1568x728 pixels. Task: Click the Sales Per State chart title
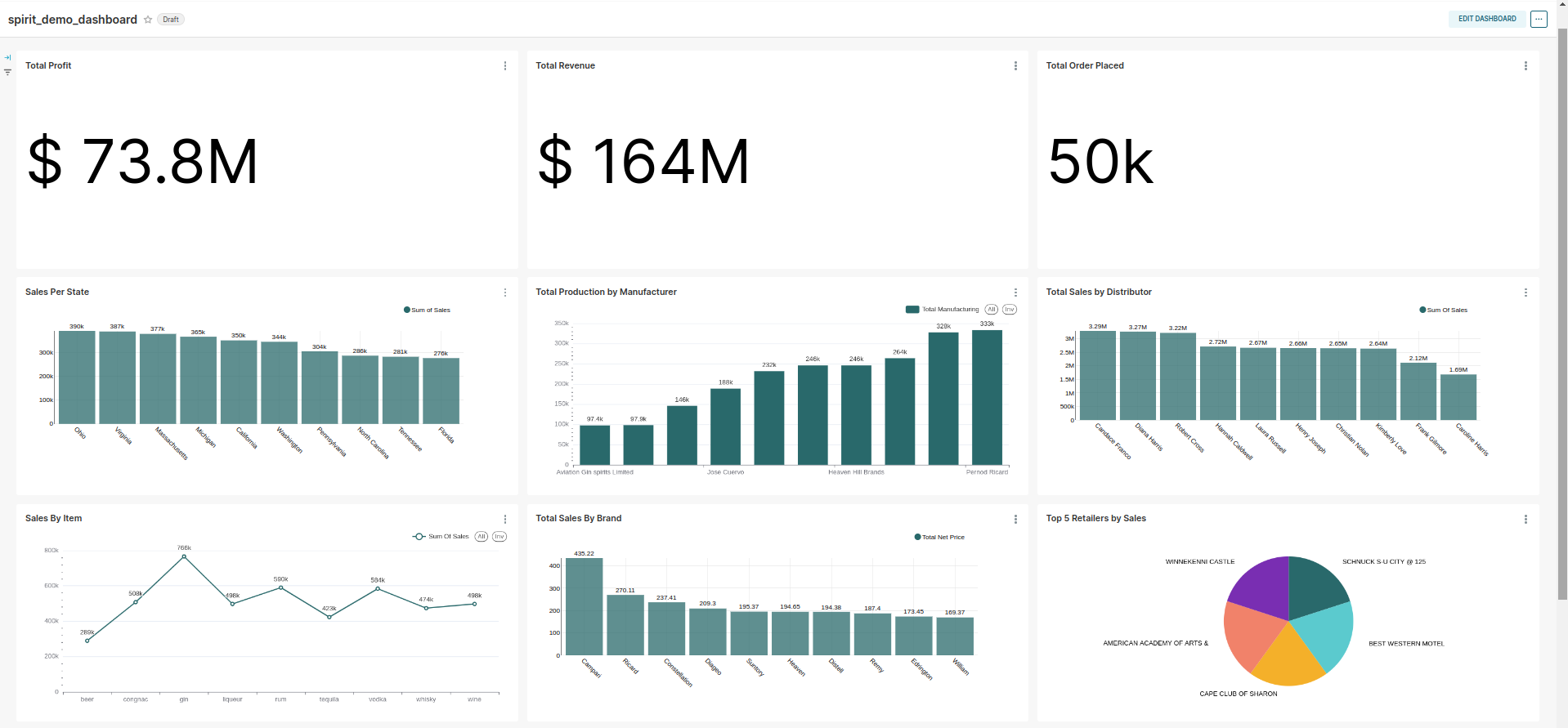coord(57,292)
